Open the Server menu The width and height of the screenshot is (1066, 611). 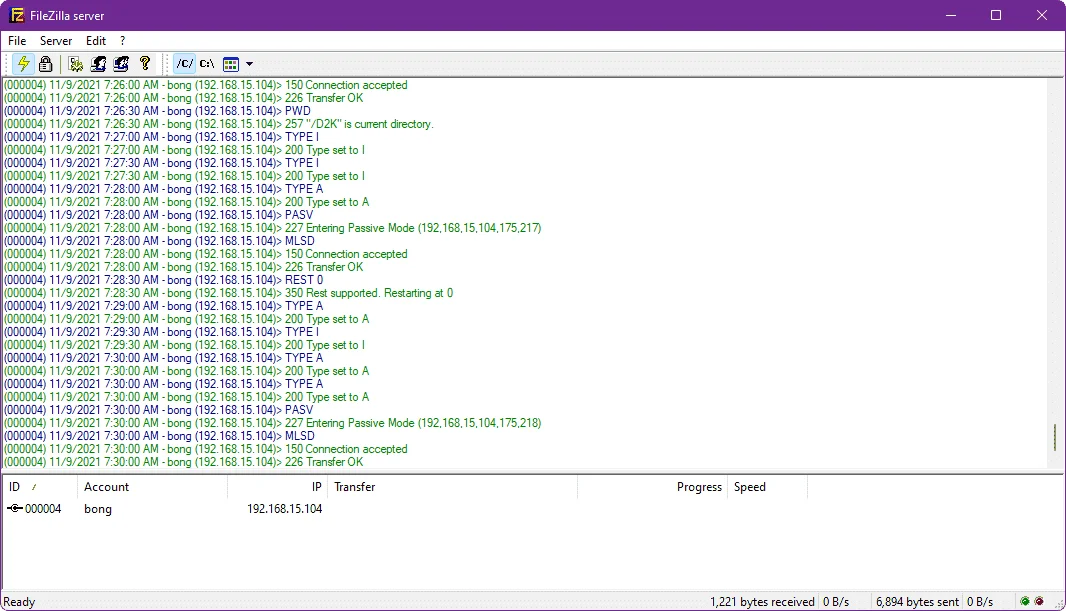[56, 41]
